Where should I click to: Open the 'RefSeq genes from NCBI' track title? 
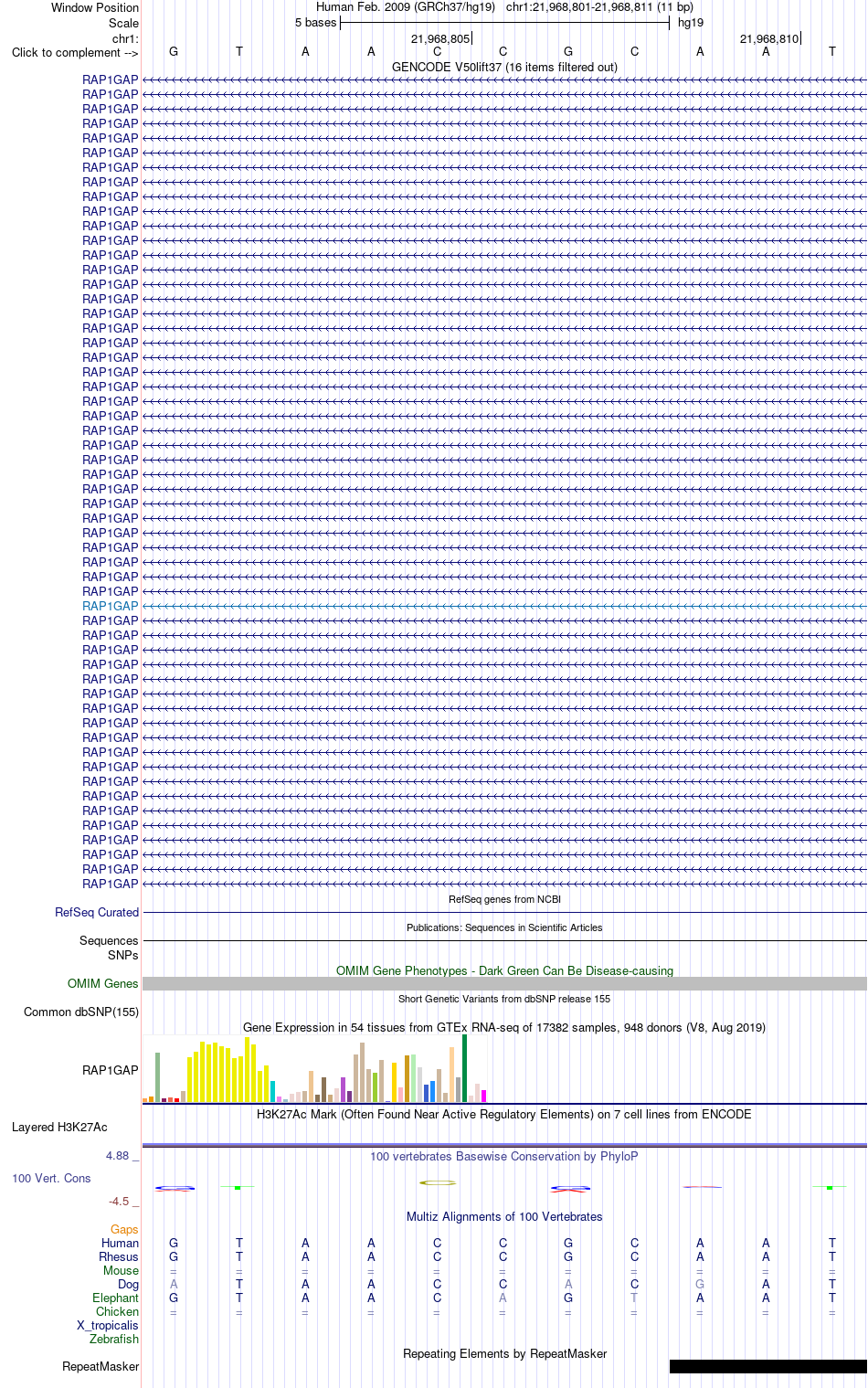(x=504, y=899)
